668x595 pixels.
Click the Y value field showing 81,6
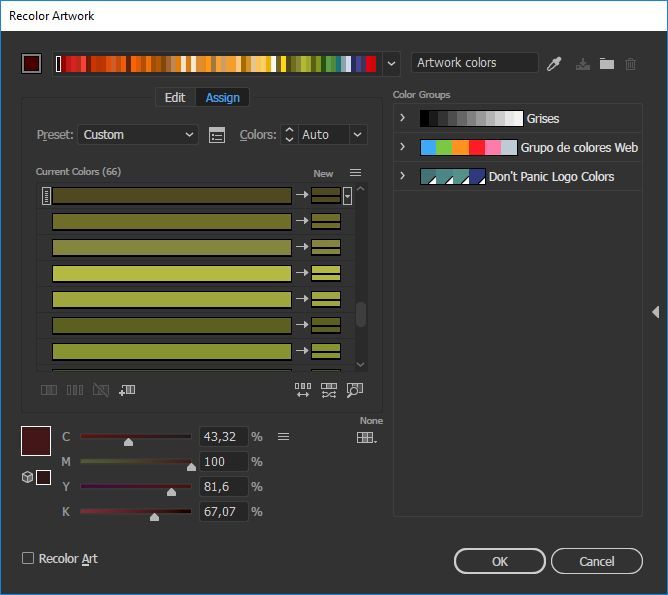[223, 486]
